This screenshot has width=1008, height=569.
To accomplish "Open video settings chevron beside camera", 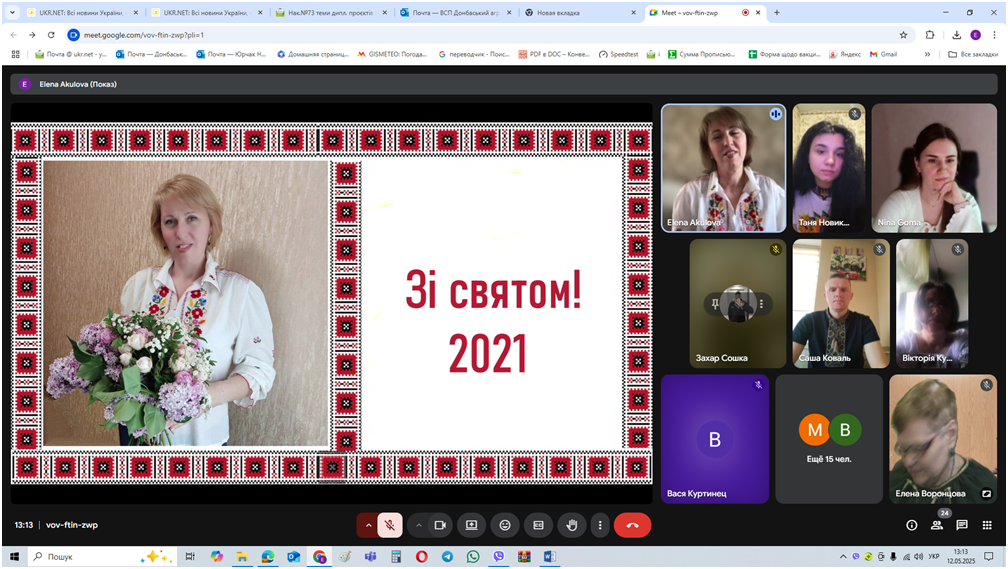I will point(418,525).
